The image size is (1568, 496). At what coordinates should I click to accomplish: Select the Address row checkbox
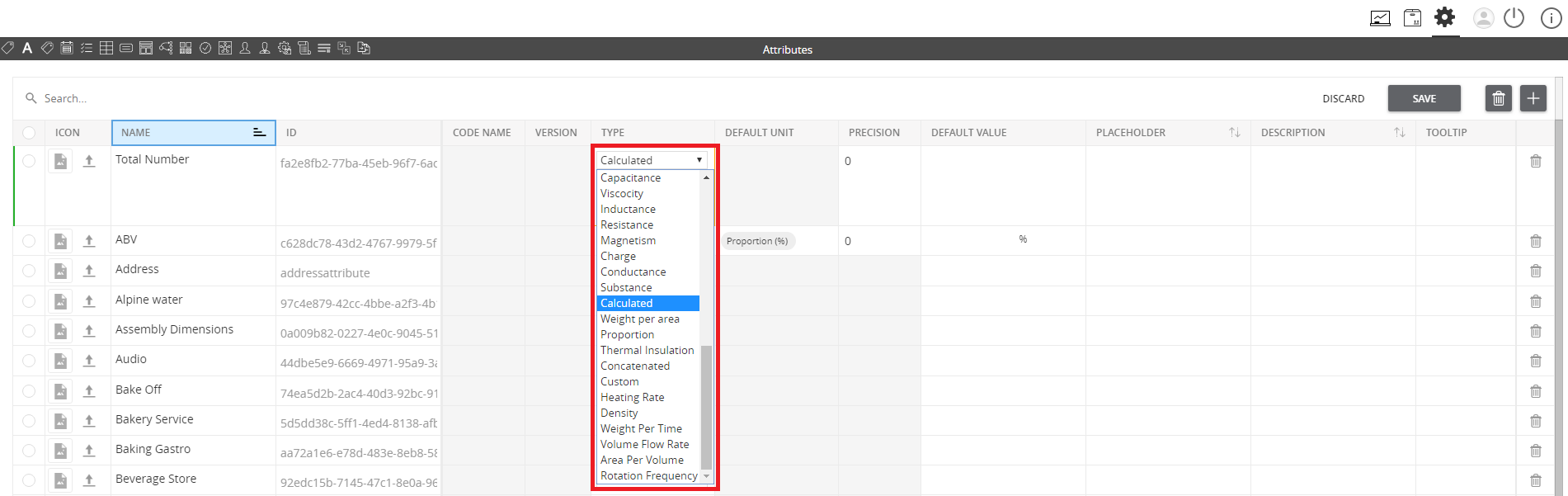pyautogui.click(x=29, y=271)
